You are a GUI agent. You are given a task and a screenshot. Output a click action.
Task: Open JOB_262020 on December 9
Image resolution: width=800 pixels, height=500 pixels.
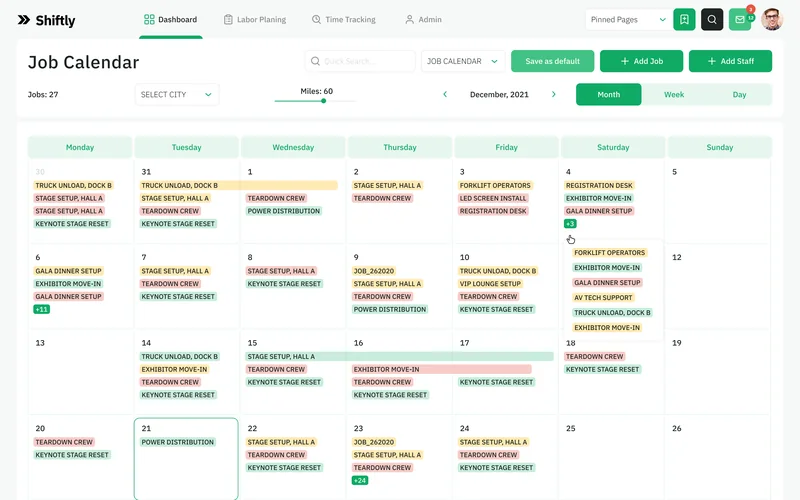(x=373, y=271)
